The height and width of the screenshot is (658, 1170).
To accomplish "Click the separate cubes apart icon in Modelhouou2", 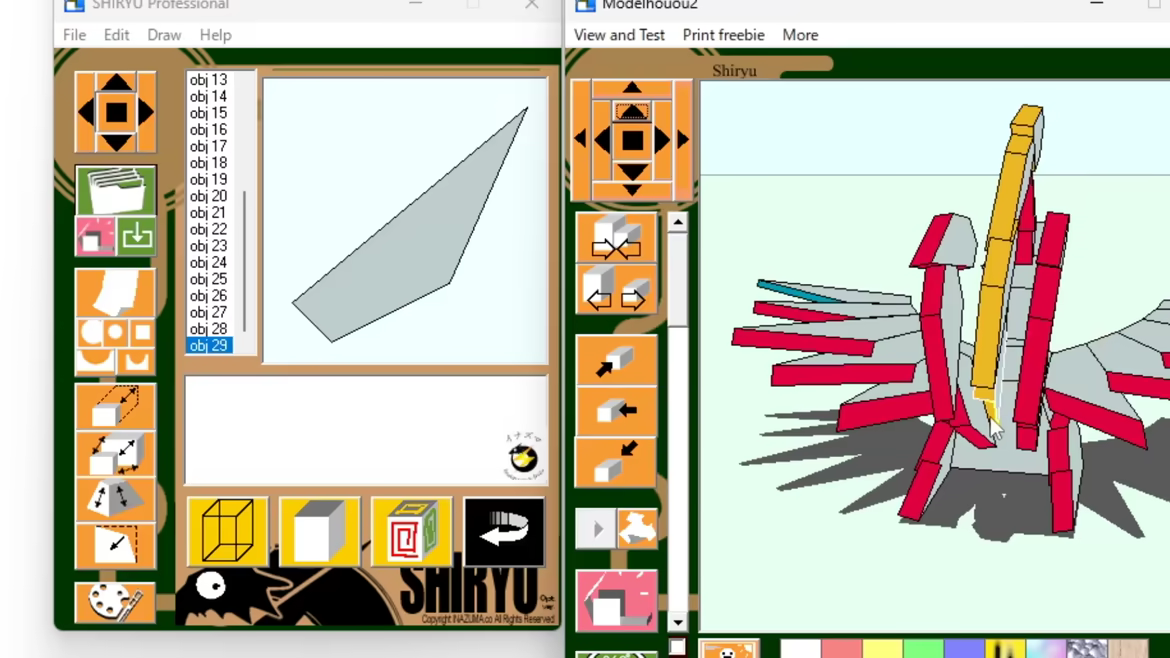I will 616,289.
